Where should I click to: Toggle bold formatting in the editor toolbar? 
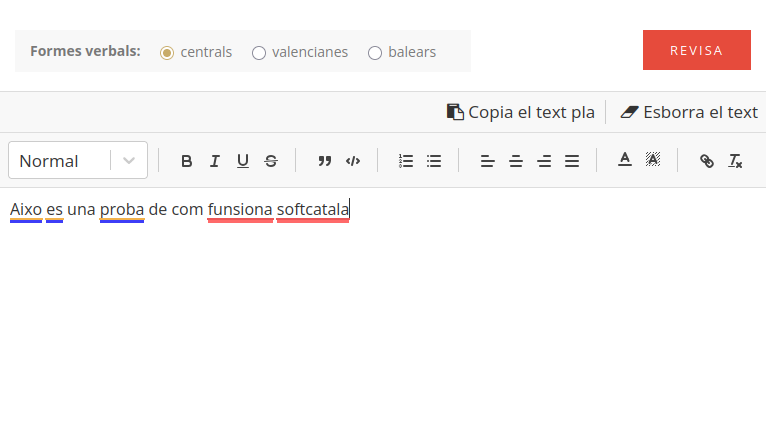(186, 161)
